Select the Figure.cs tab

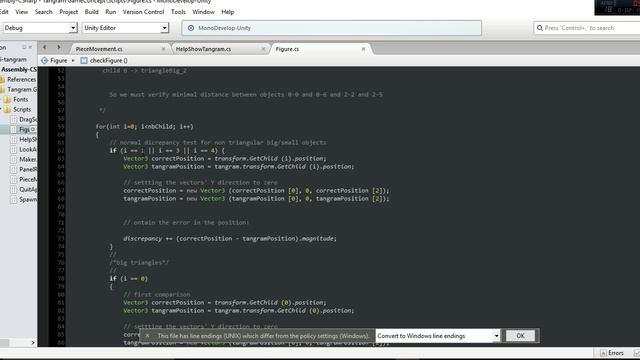coord(287,49)
